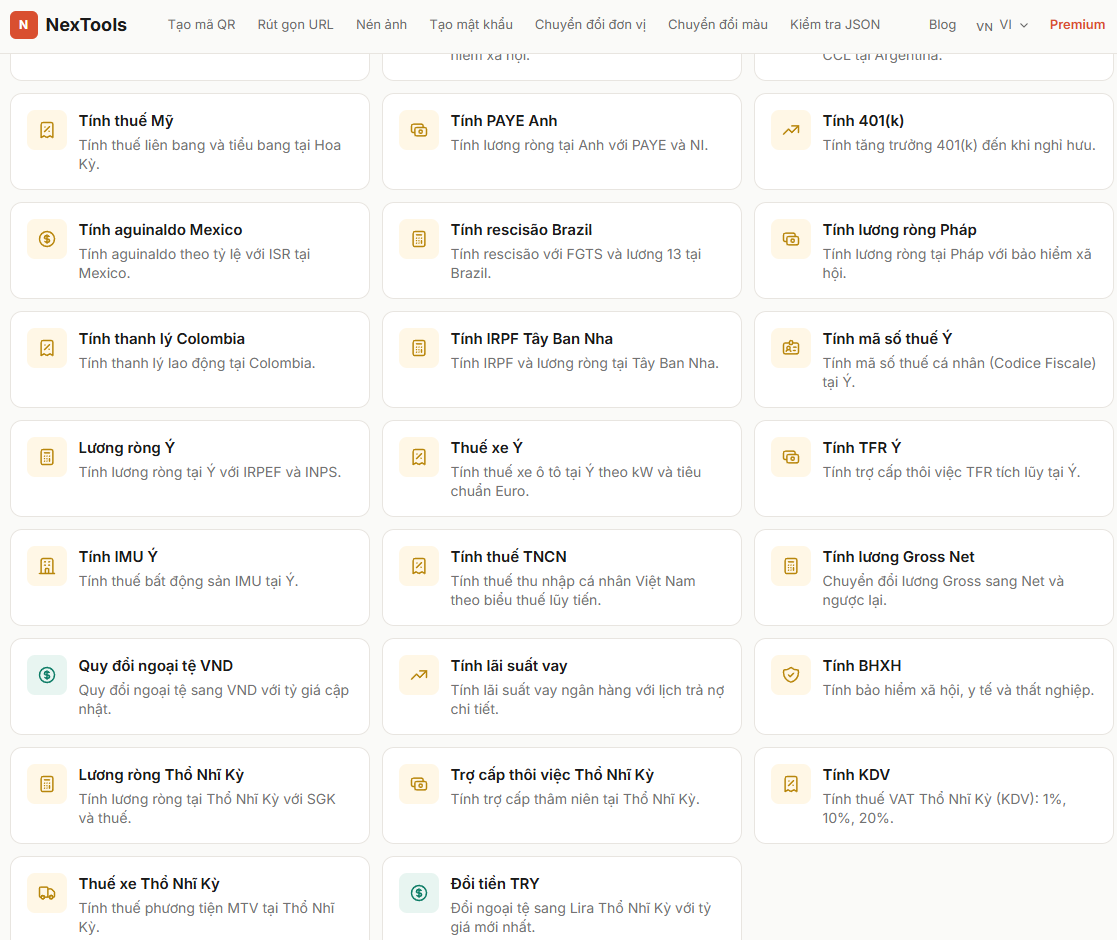Select the Tính lãi suất vay chart icon
Screen dimensions: 1117x940
pos(418,675)
